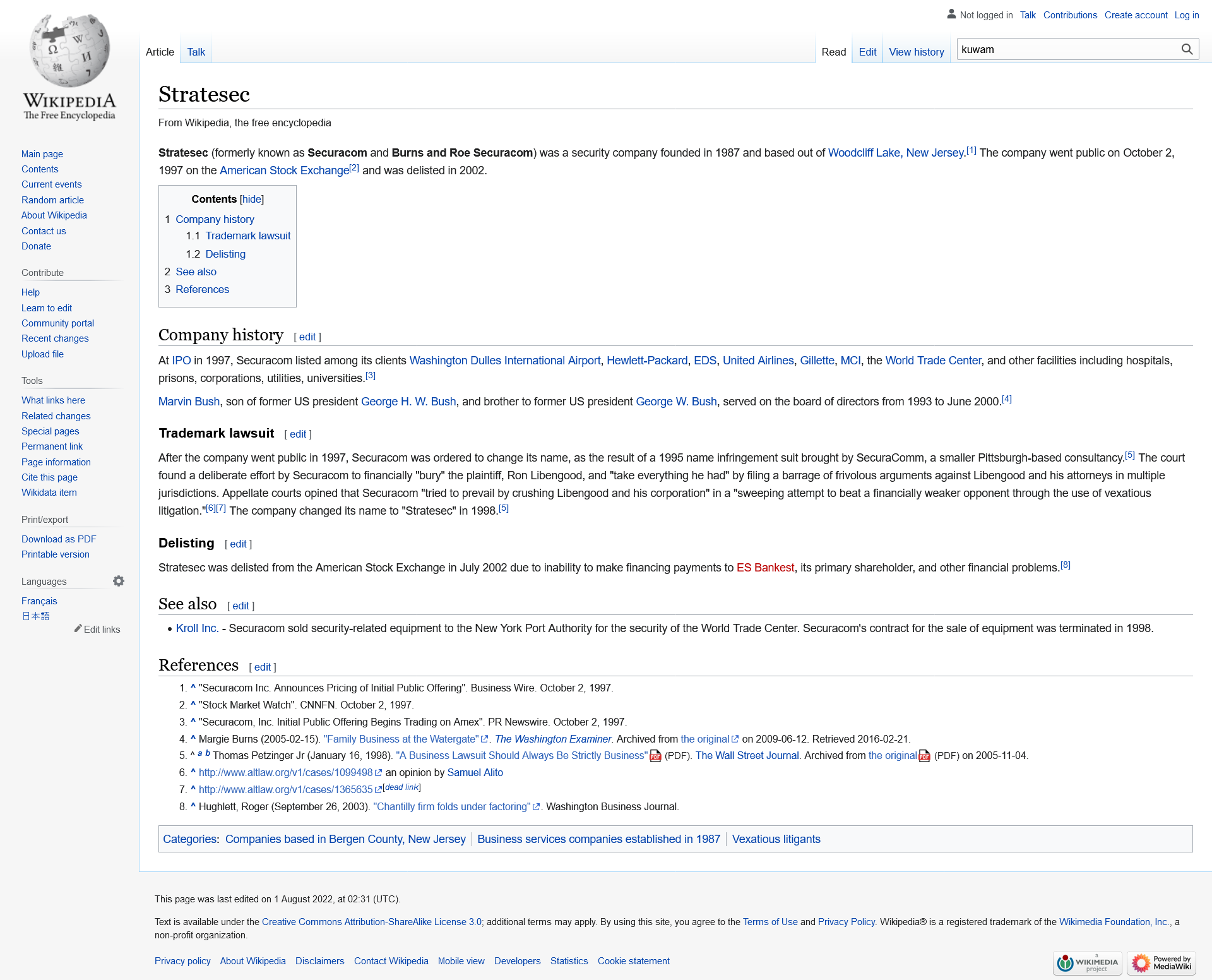This screenshot has height=980, width=1212.
Task: Jump to Delisting subsection in contents
Action: pyautogui.click(x=225, y=254)
